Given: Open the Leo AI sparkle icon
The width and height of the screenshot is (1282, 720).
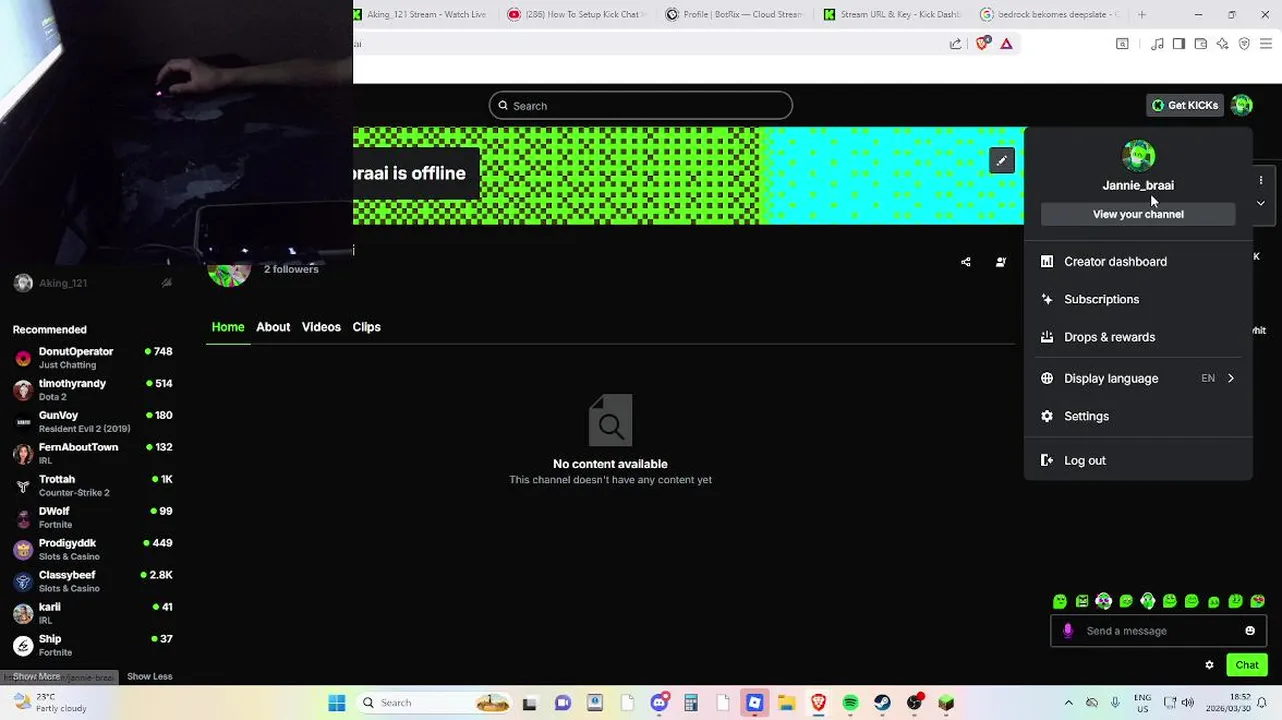Looking at the screenshot, I should (x=1222, y=44).
